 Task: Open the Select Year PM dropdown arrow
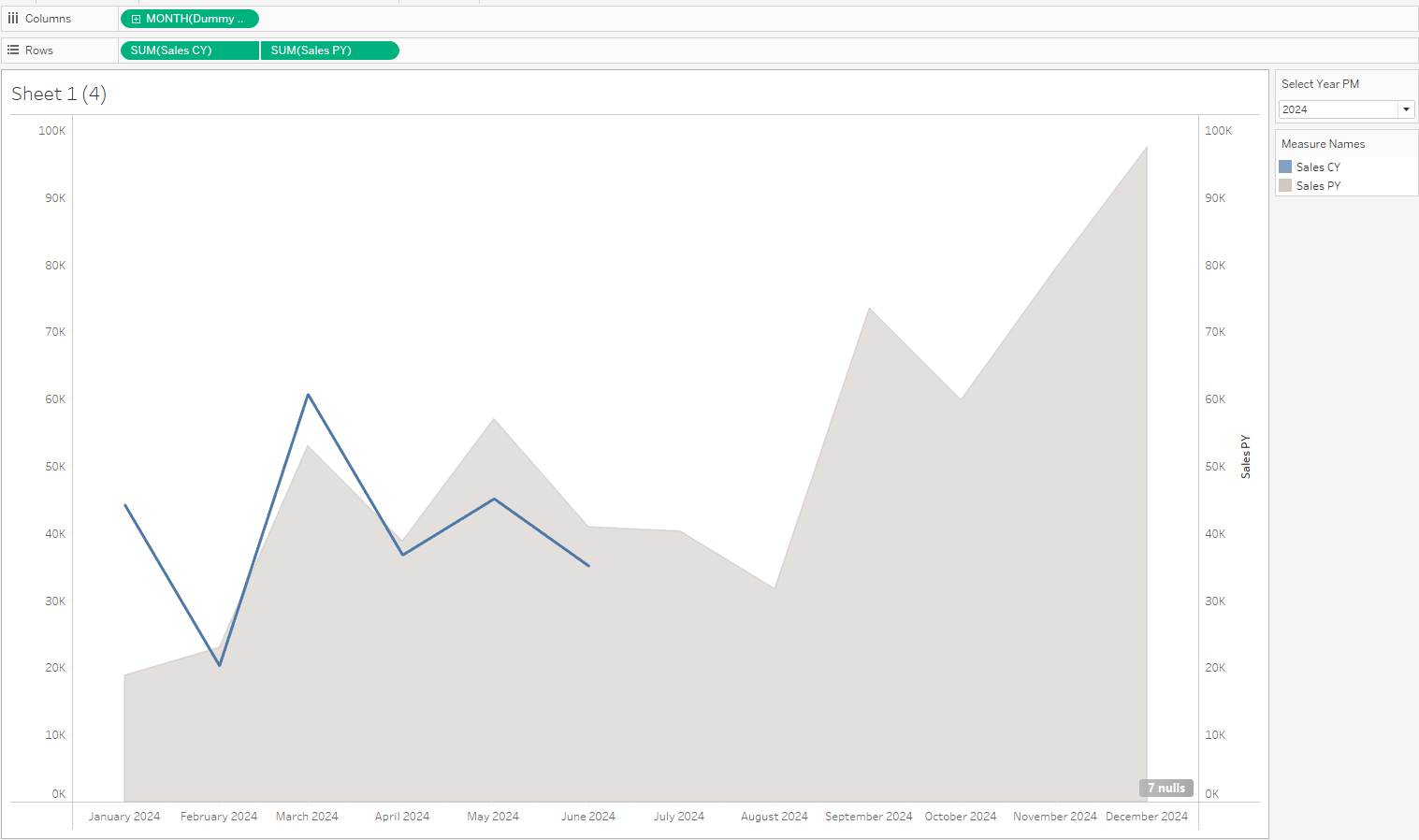coord(1406,109)
